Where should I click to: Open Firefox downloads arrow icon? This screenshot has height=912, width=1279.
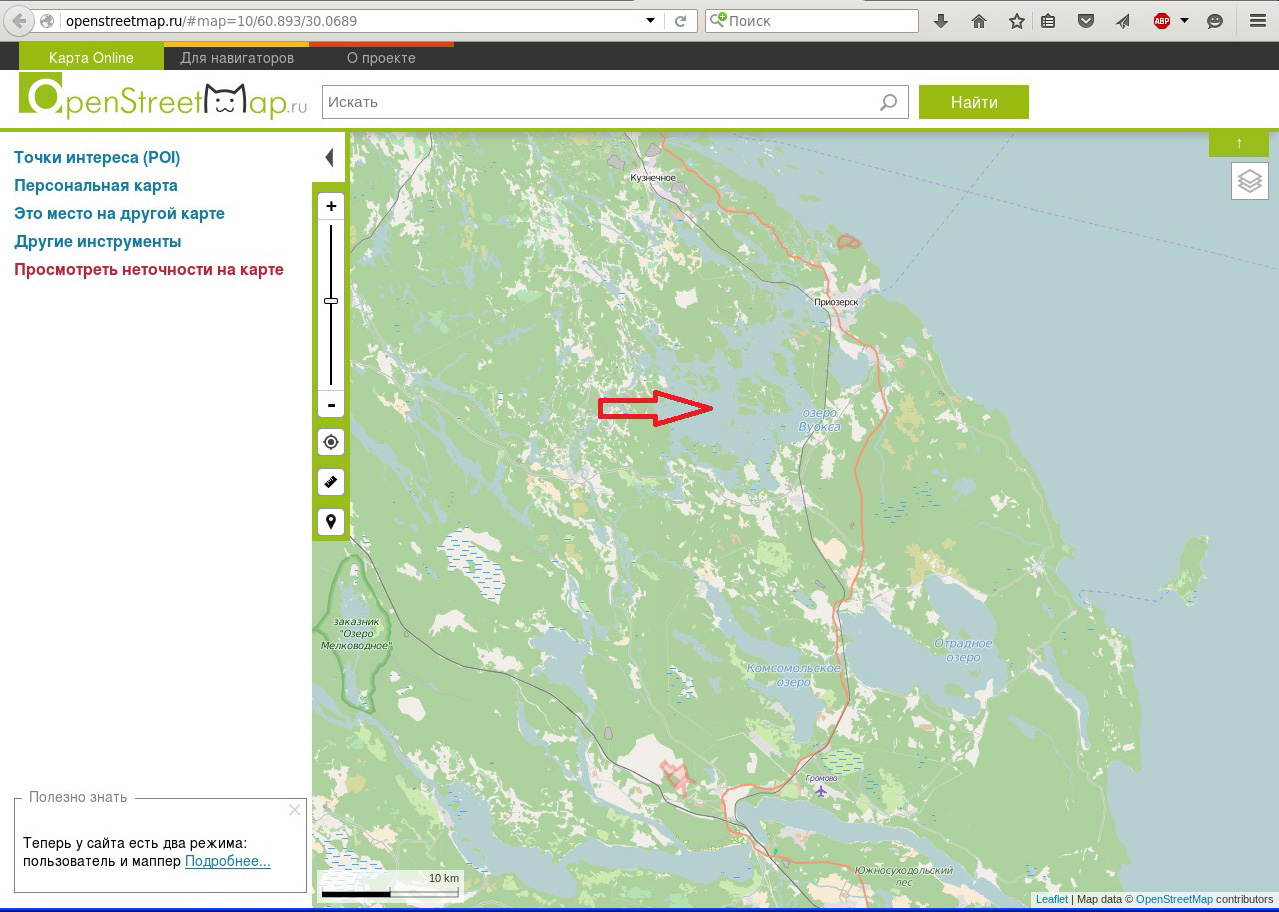tap(941, 21)
